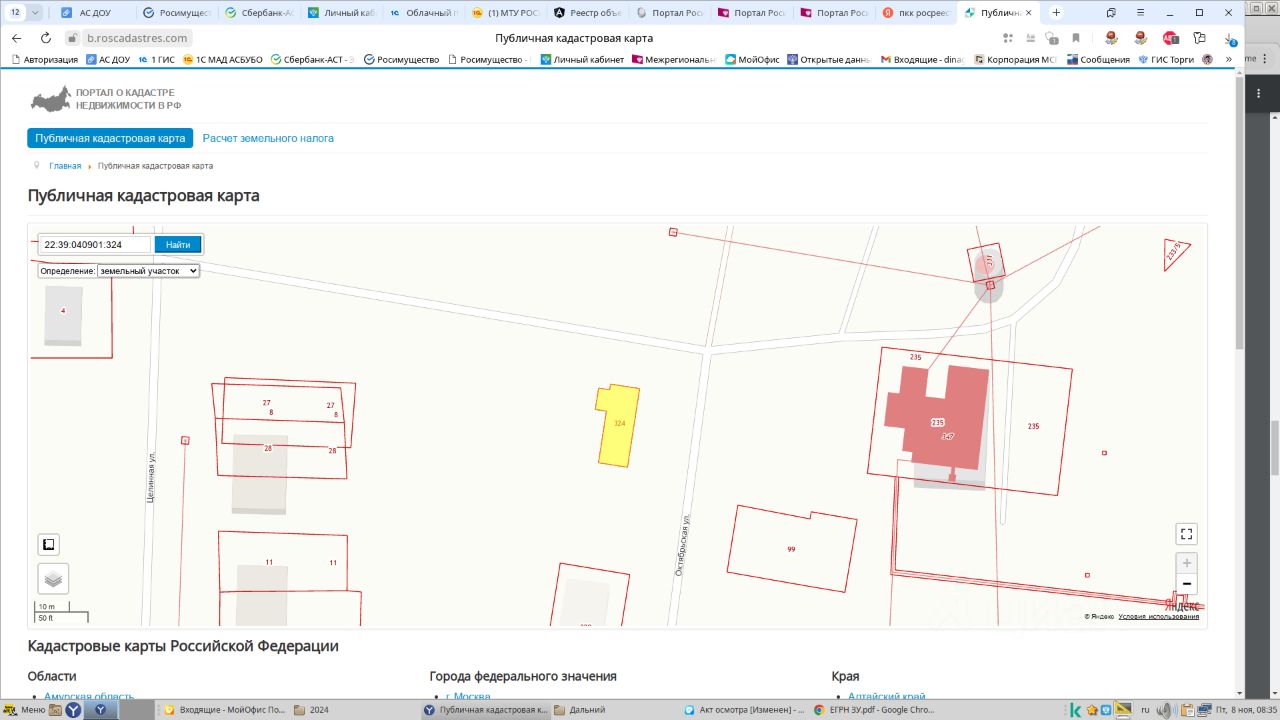Switch to ЕГРН ЗУ.pdf Chrome taskbar window
Screen dimensions: 1280x720
[877, 710]
